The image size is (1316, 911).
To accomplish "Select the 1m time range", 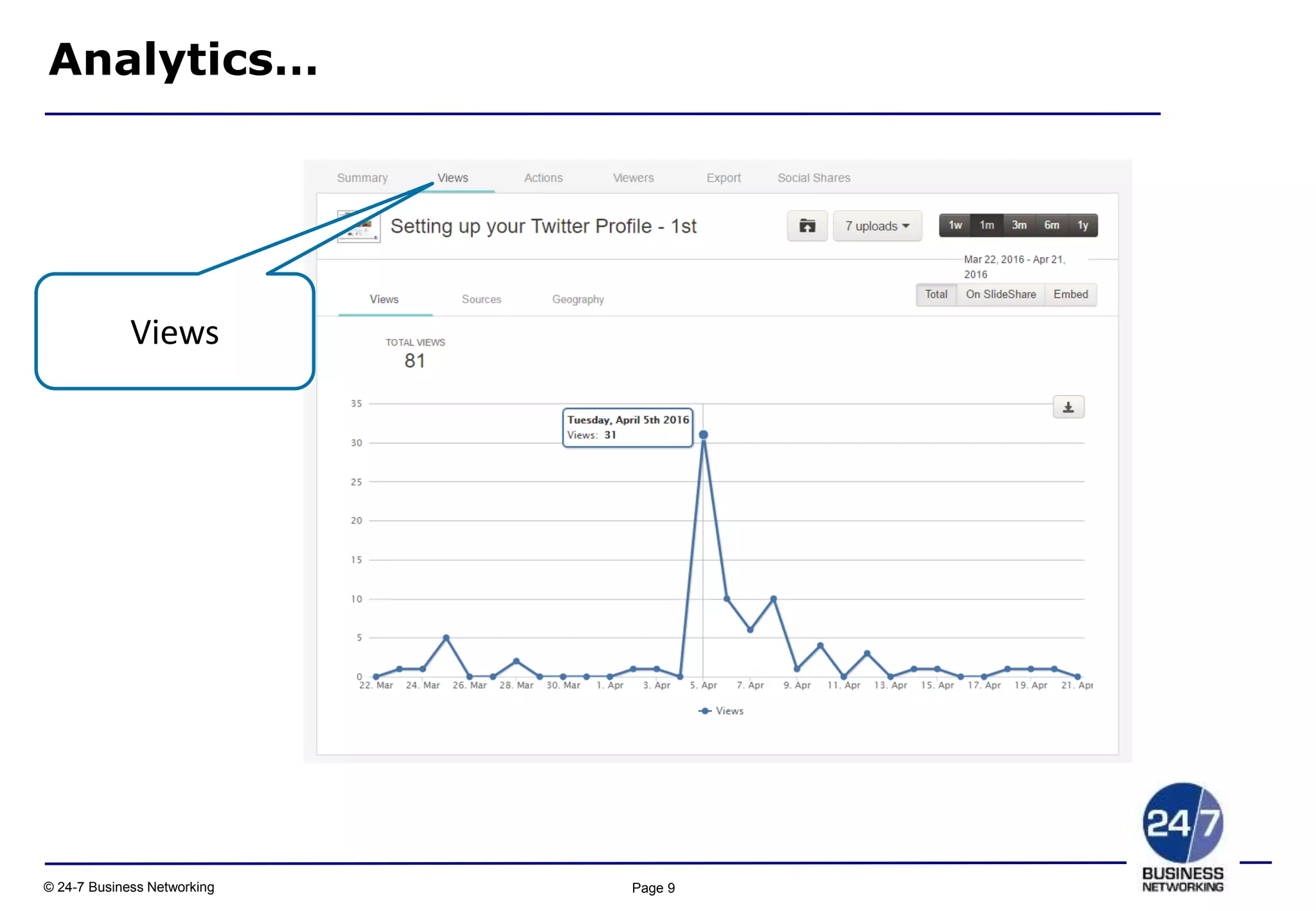I will (986, 226).
